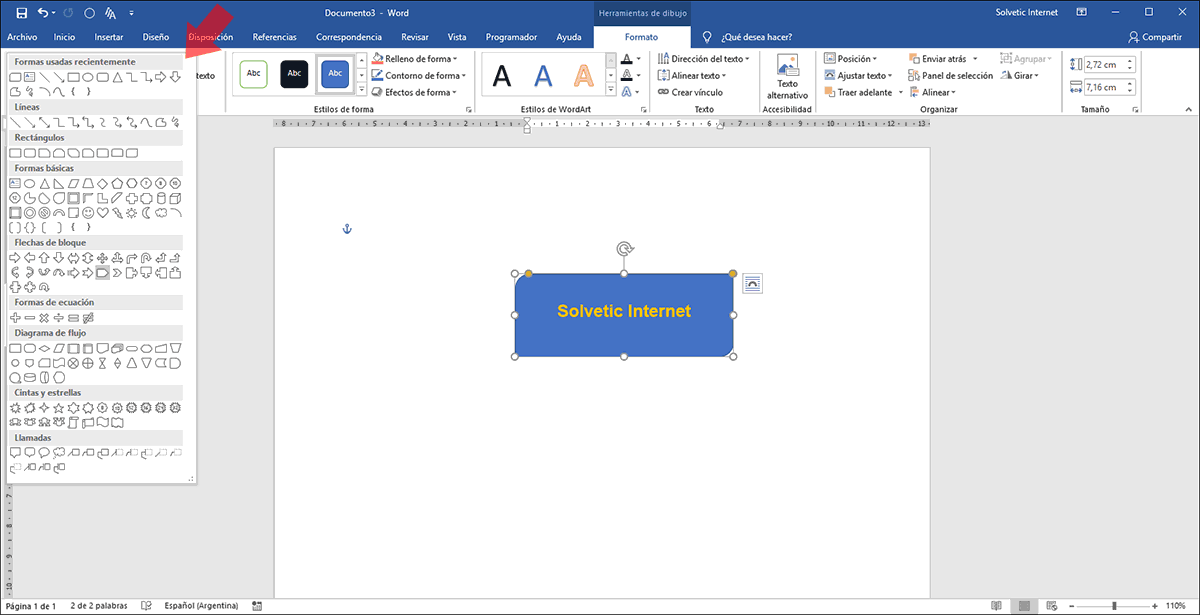Select the crescent moon shape
Screen dimensions: 1200x615
click(x=146, y=213)
